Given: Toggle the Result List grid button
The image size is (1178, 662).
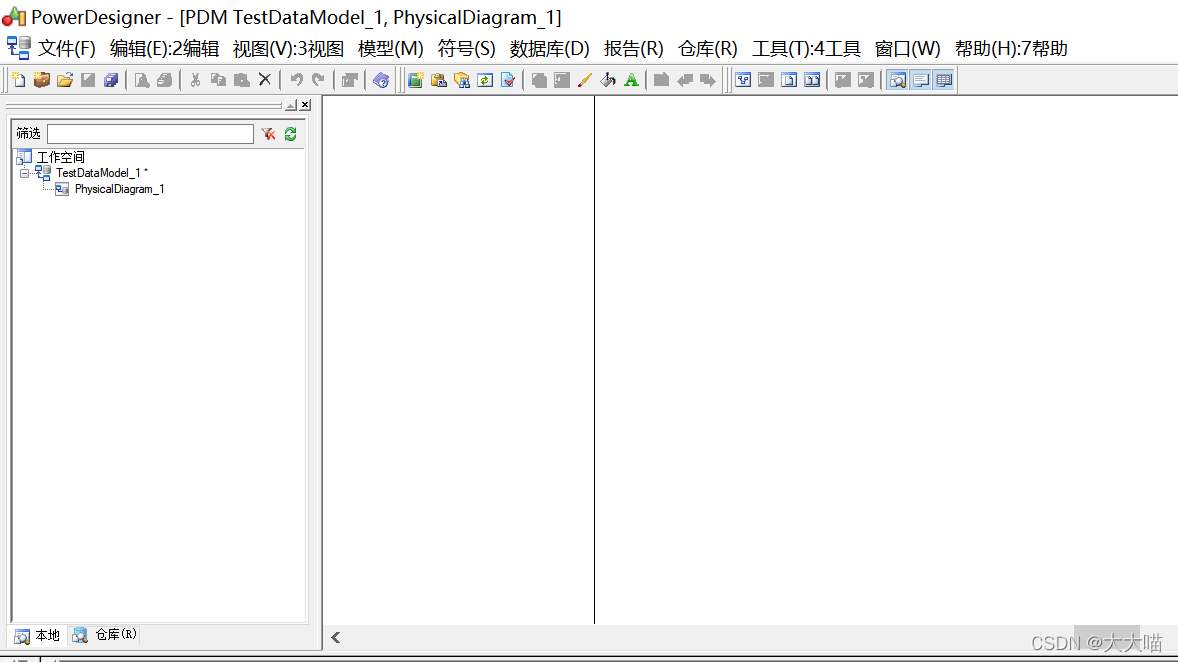Looking at the screenshot, I should [x=944, y=80].
